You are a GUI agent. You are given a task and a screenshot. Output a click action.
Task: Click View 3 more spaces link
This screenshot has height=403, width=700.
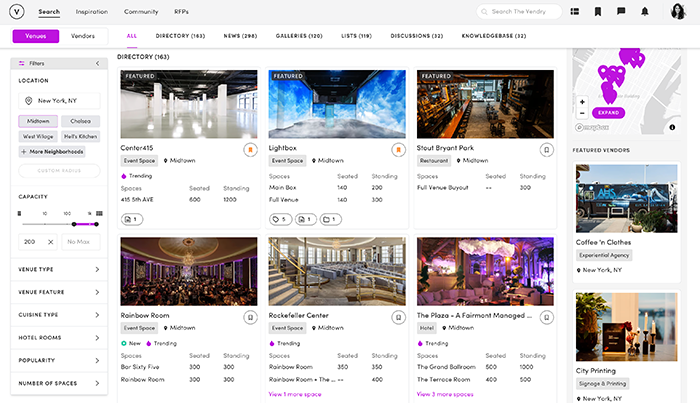(x=446, y=395)
